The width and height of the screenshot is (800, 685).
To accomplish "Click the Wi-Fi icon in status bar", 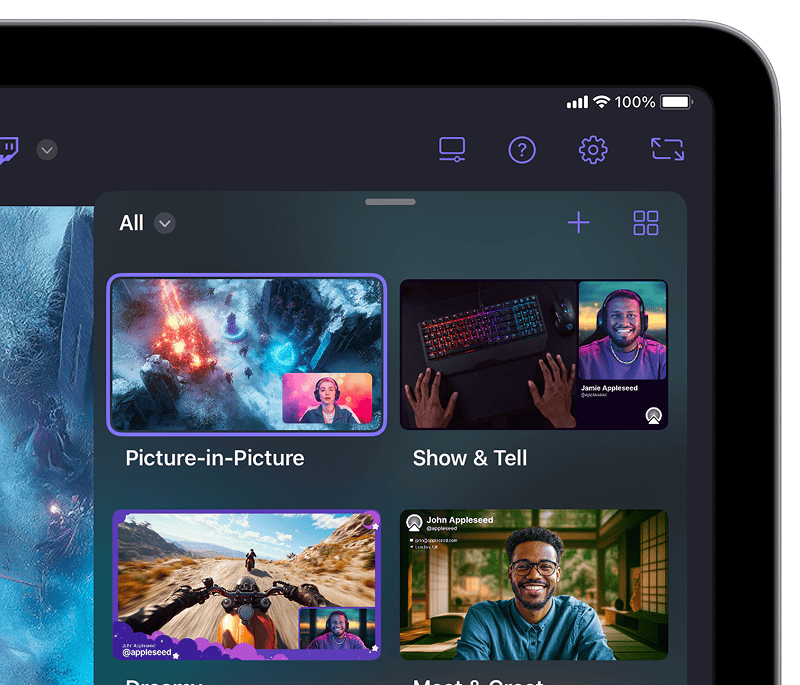I will coord(602,102).
